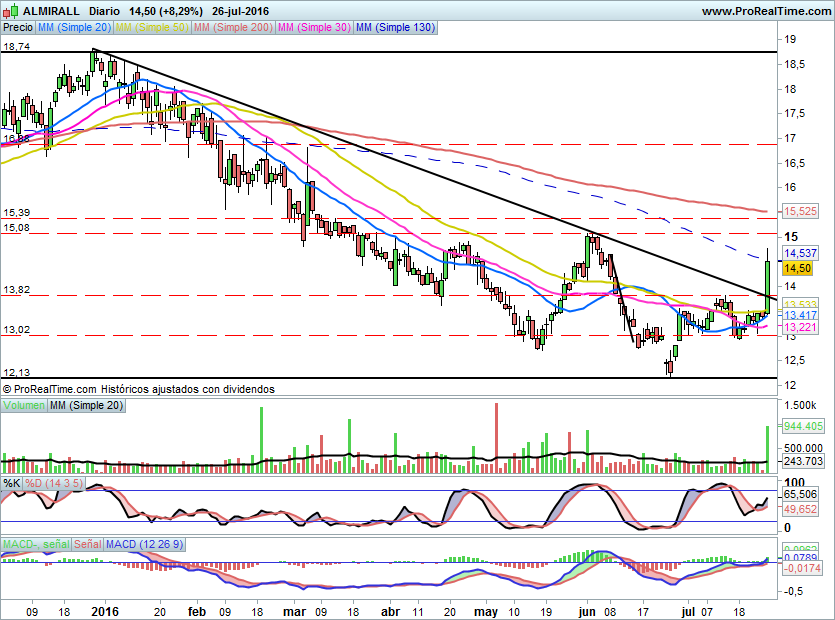This screenshot has width=835, height=620.
Task: Select the Volumen indicator label
Action: tap(23, 405)
